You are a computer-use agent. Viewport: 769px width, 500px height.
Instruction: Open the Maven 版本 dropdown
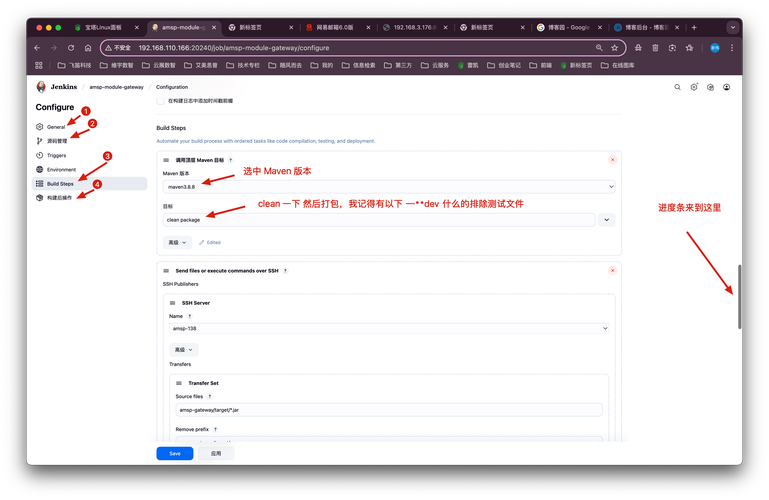tap(388, 186)
